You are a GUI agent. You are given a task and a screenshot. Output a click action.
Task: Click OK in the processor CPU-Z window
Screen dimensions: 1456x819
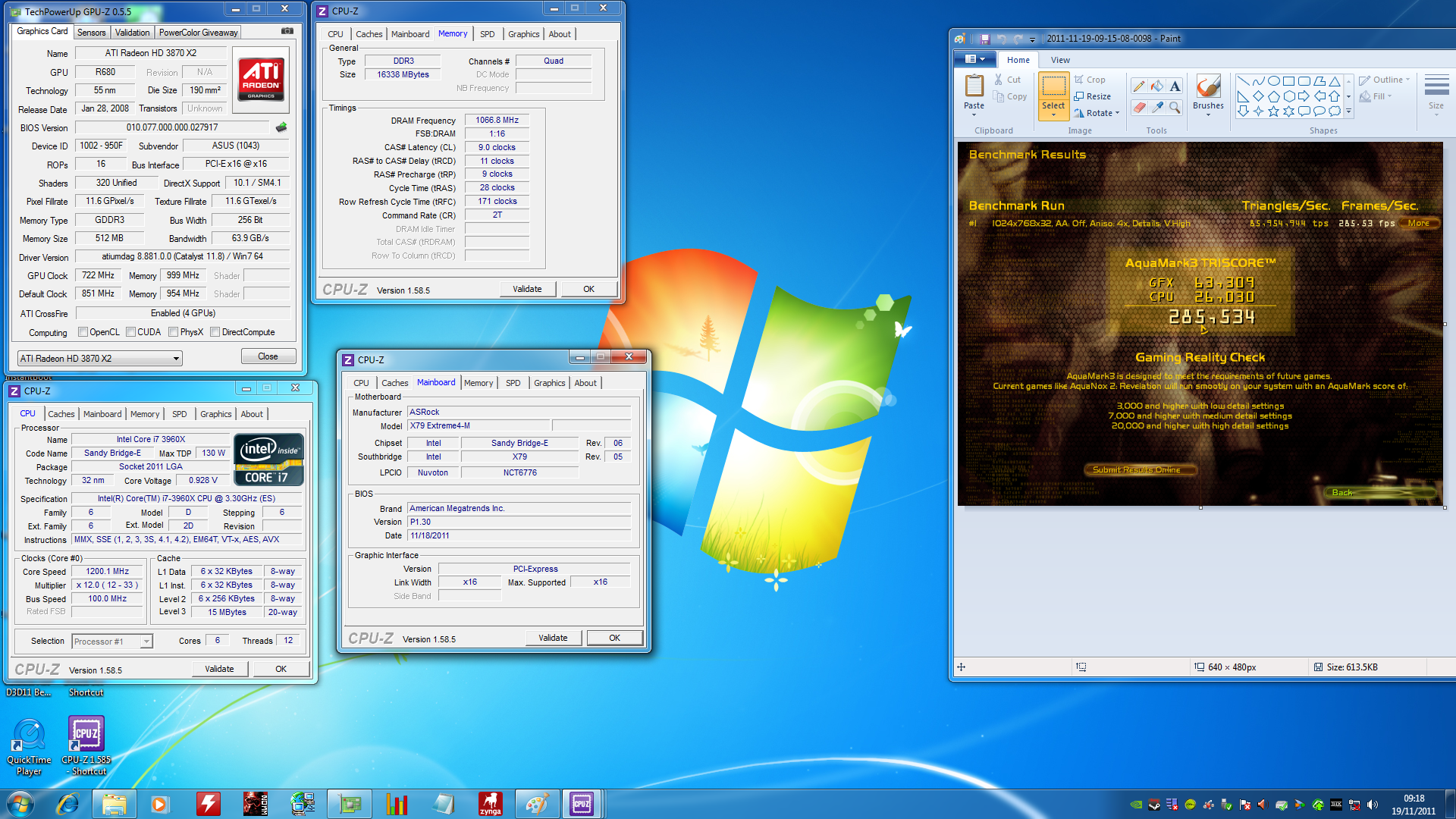pos(281,669)
